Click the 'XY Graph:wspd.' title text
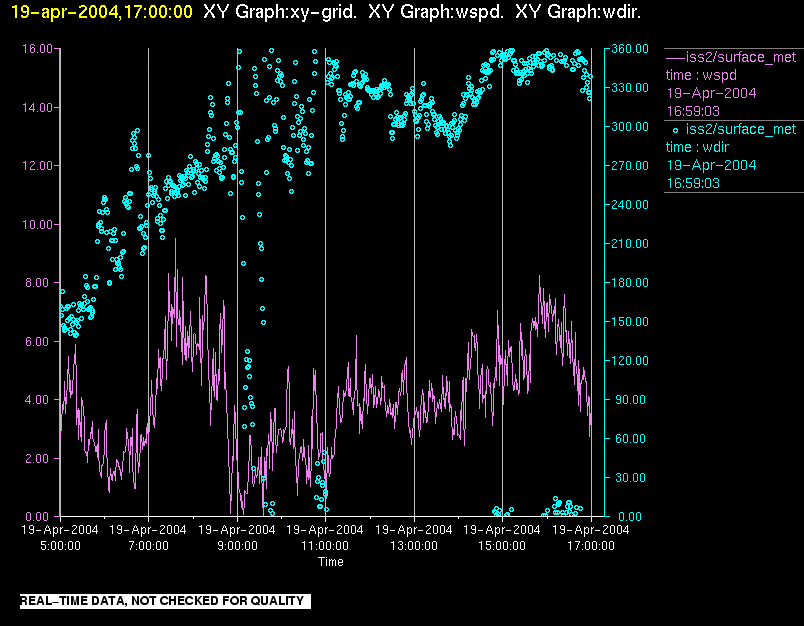 coord(436,12)
